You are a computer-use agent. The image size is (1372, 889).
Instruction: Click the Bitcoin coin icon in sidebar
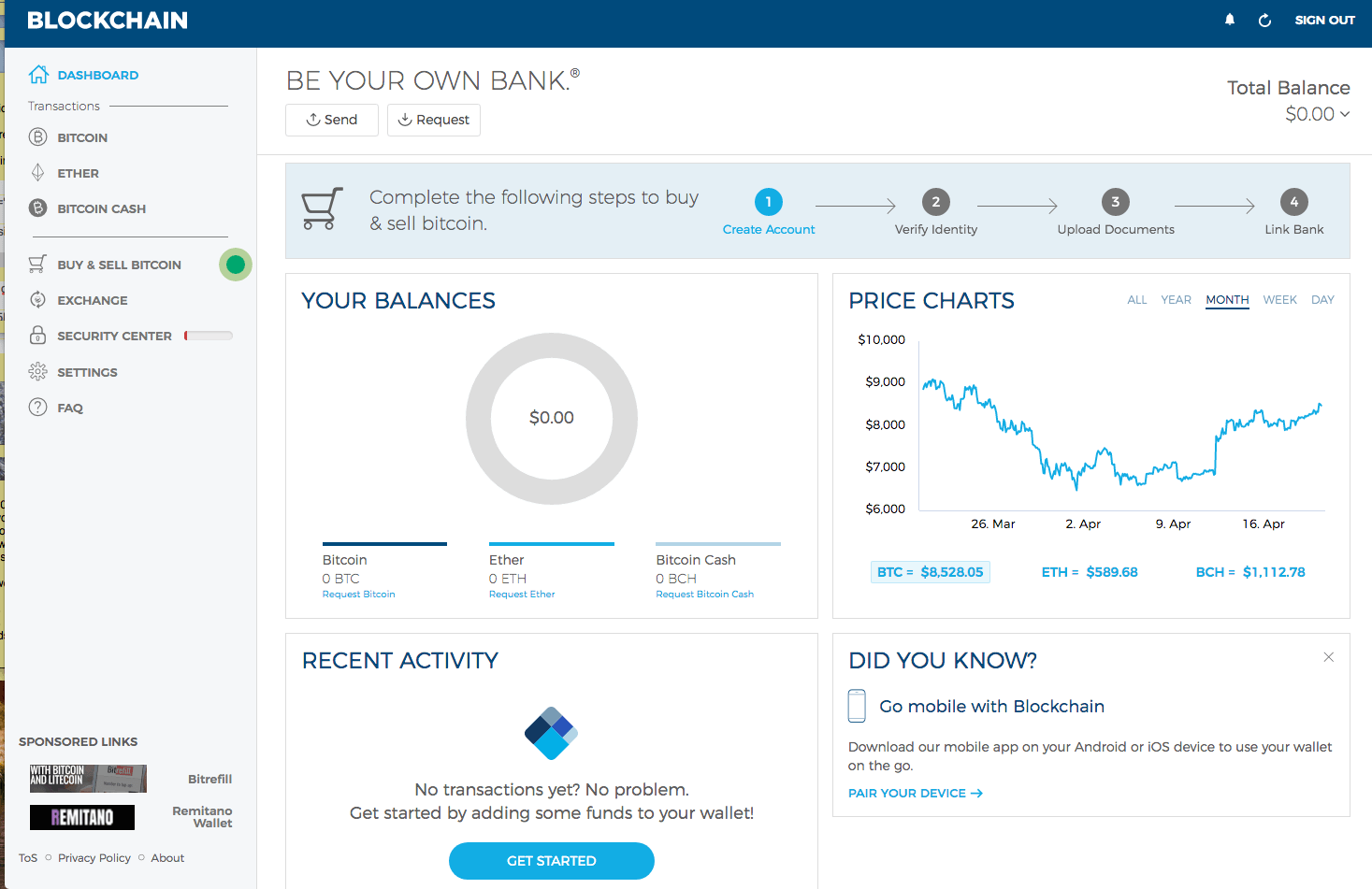click(x=37, y=137)
